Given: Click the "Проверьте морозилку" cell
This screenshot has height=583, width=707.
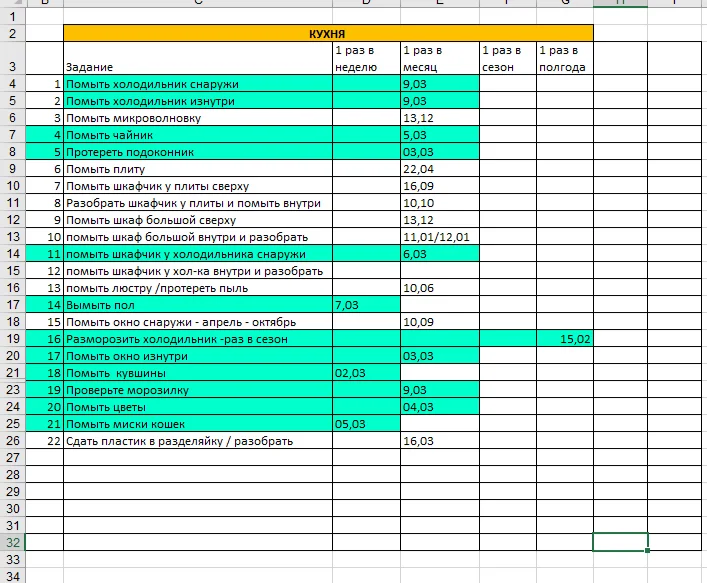Looking at the screenshot, I should click(x=198, y=390).
